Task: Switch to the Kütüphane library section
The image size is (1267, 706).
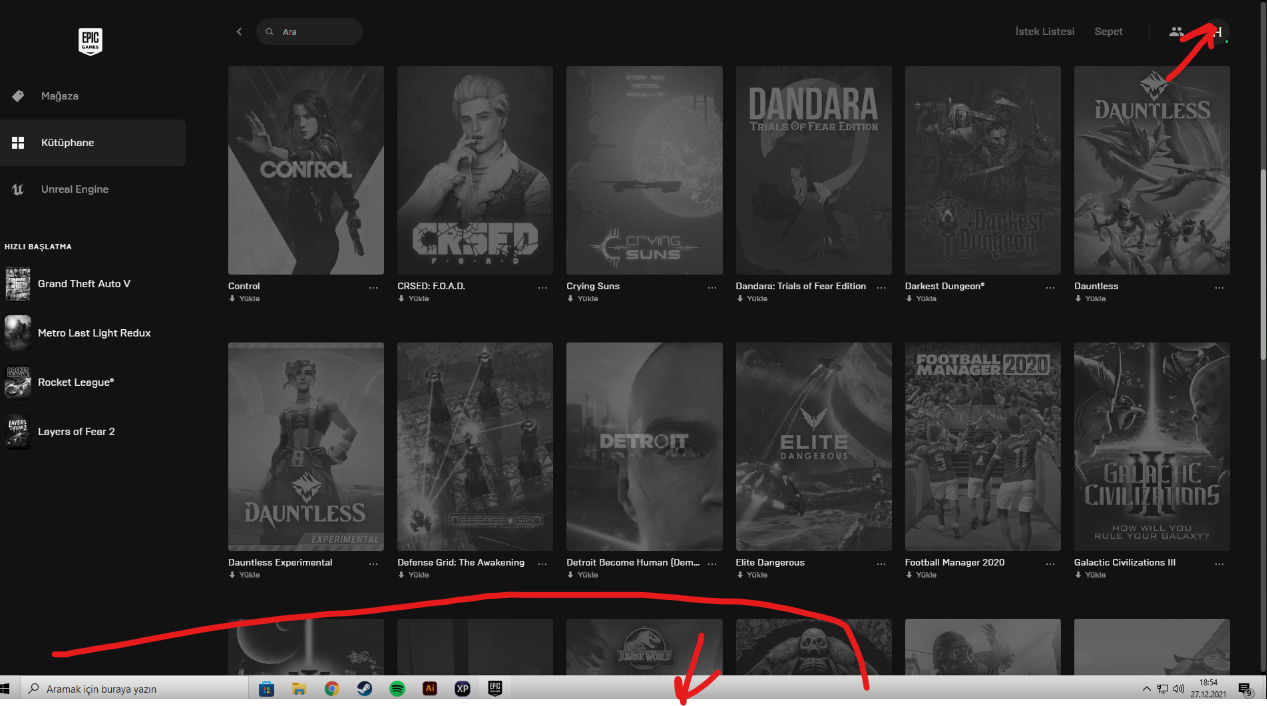Action: (x=92, y=143)
